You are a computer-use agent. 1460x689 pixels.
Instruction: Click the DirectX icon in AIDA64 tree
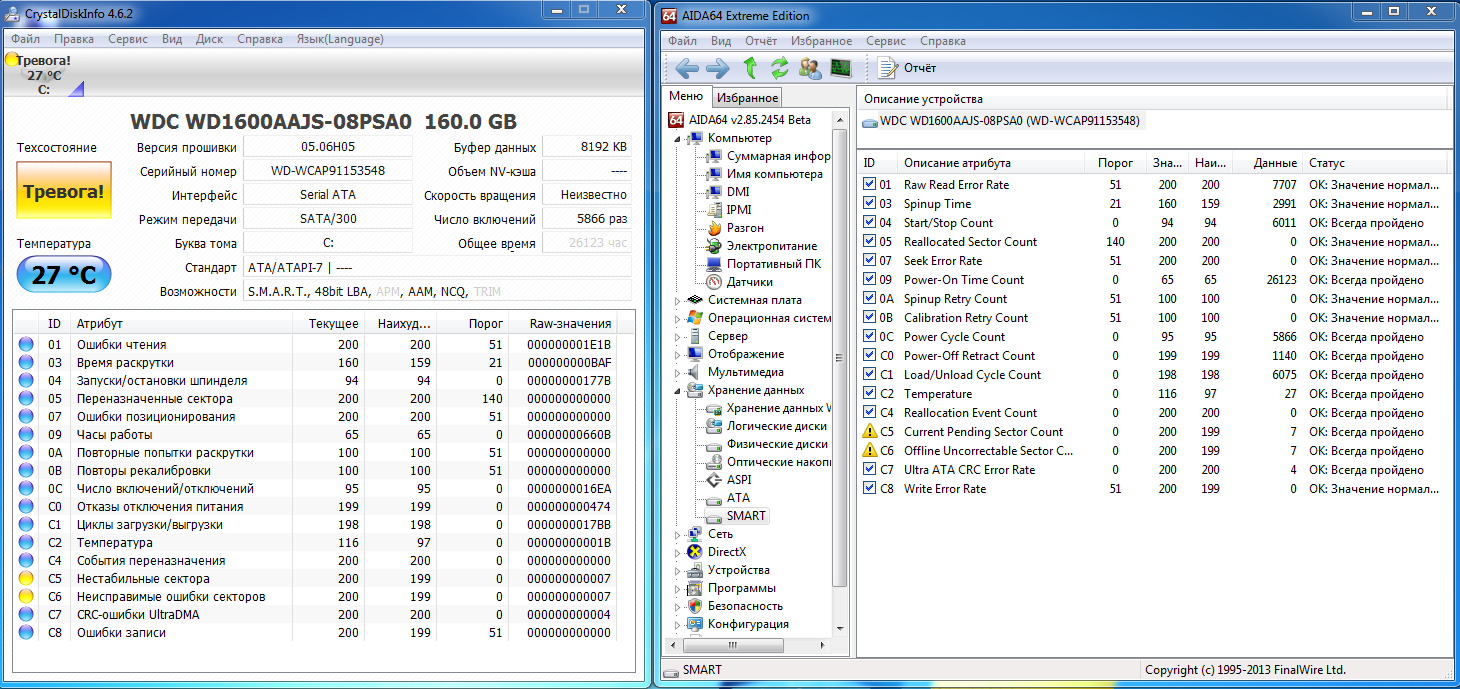point(695,552)
